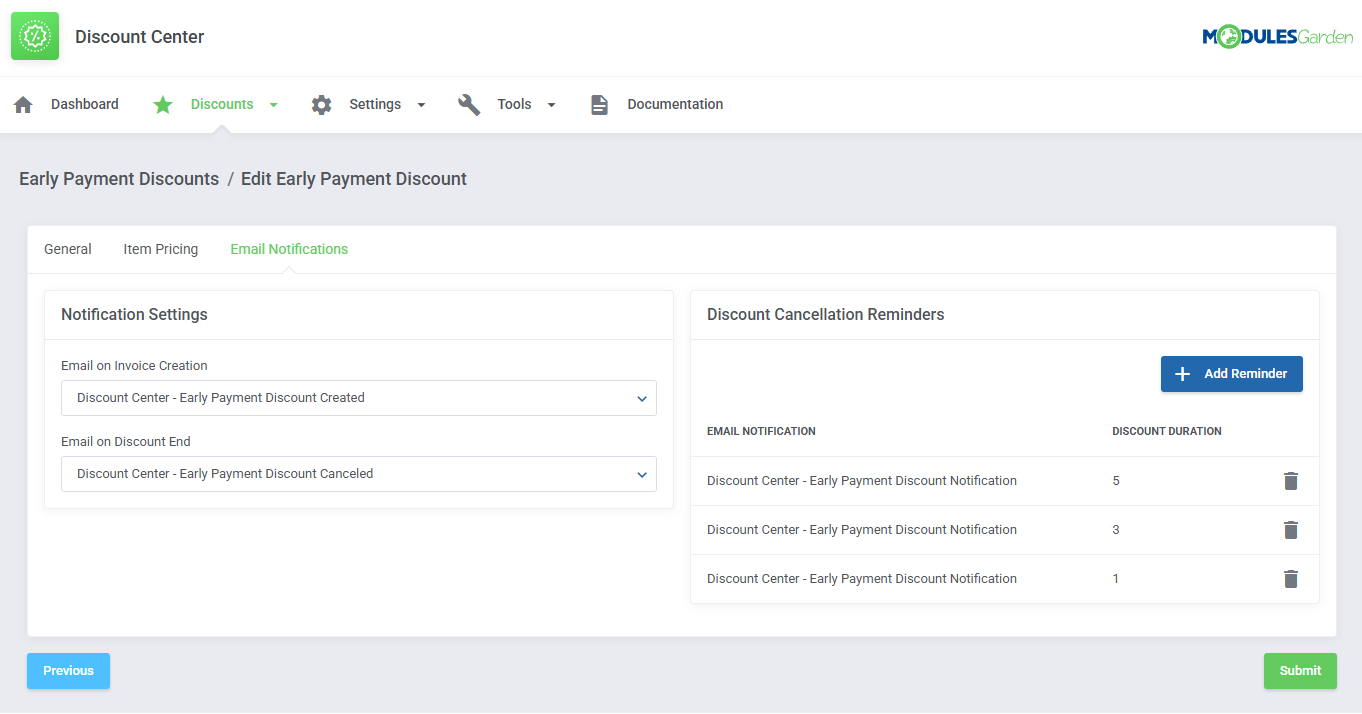Click the Documentation menu item
The image size is (1362, 714).
coord(675,104)
